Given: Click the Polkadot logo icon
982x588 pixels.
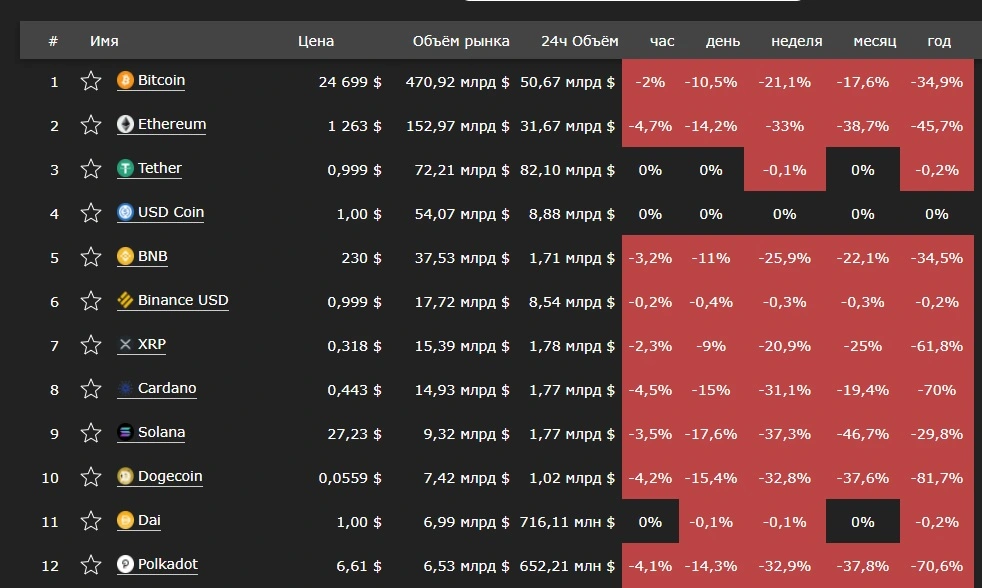Looking at the screenshot, I should [x=125, y=564].
